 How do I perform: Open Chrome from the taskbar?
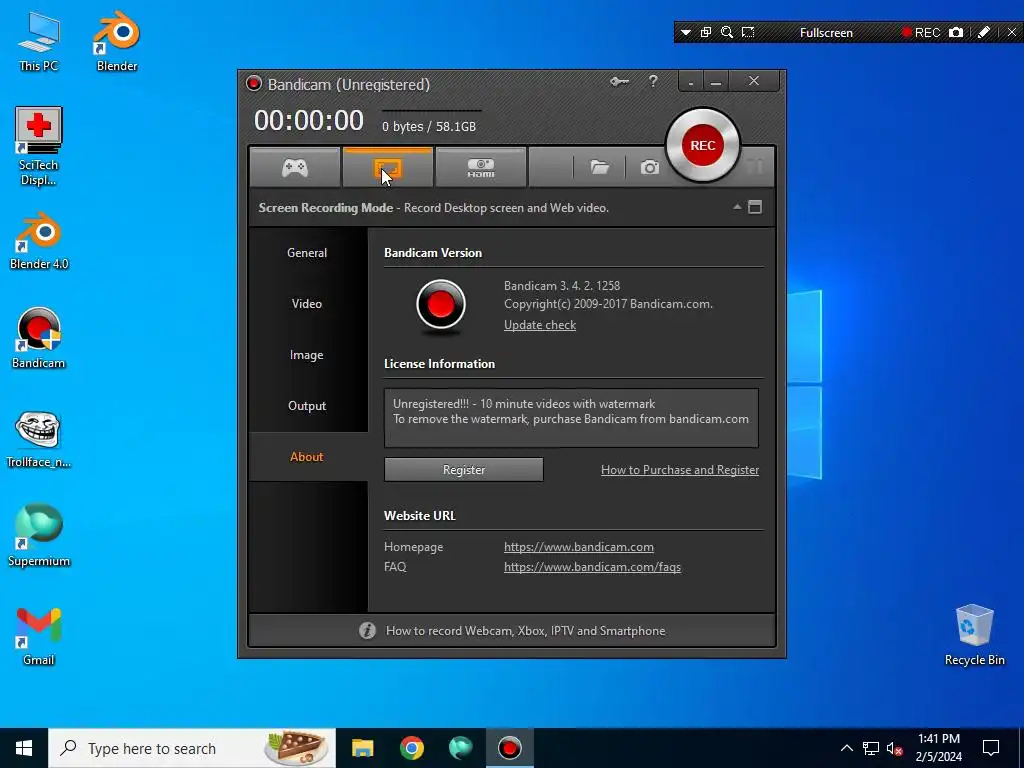coord(411,748)
